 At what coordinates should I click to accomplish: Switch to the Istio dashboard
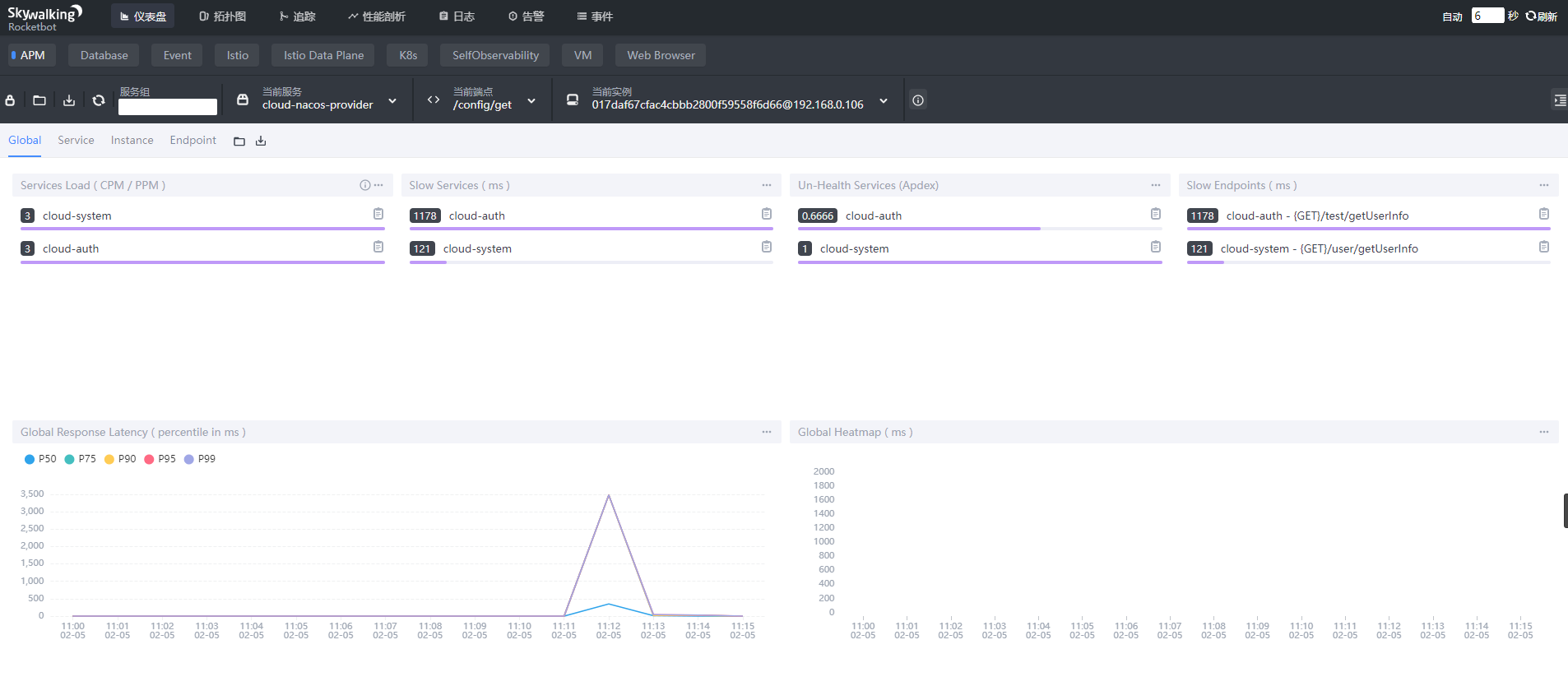click(237, 55)
